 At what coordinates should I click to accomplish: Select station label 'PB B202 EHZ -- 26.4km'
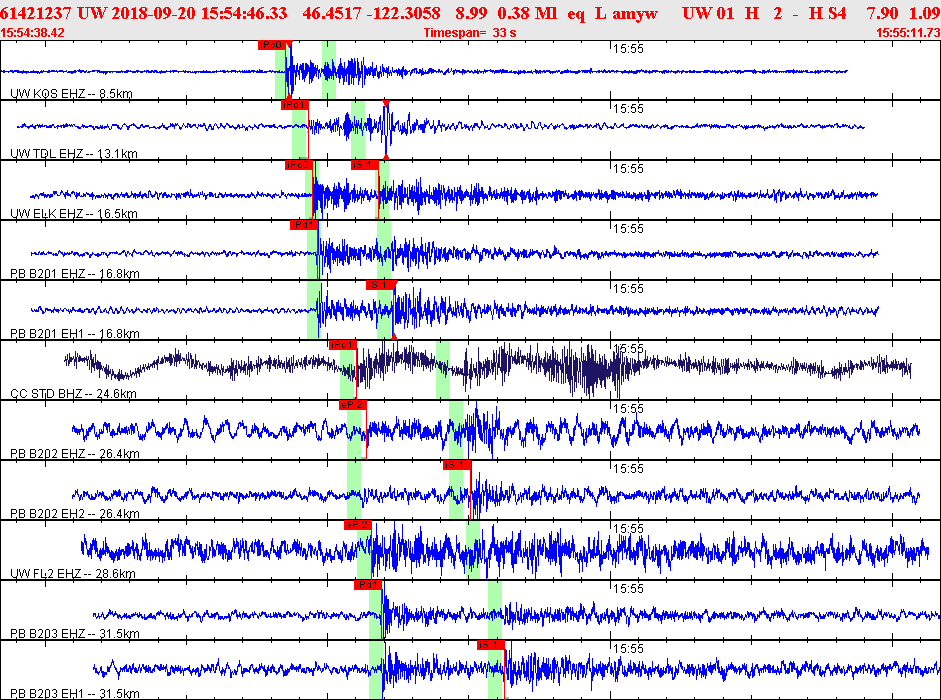pyautogui.click(x=75, y=454)
